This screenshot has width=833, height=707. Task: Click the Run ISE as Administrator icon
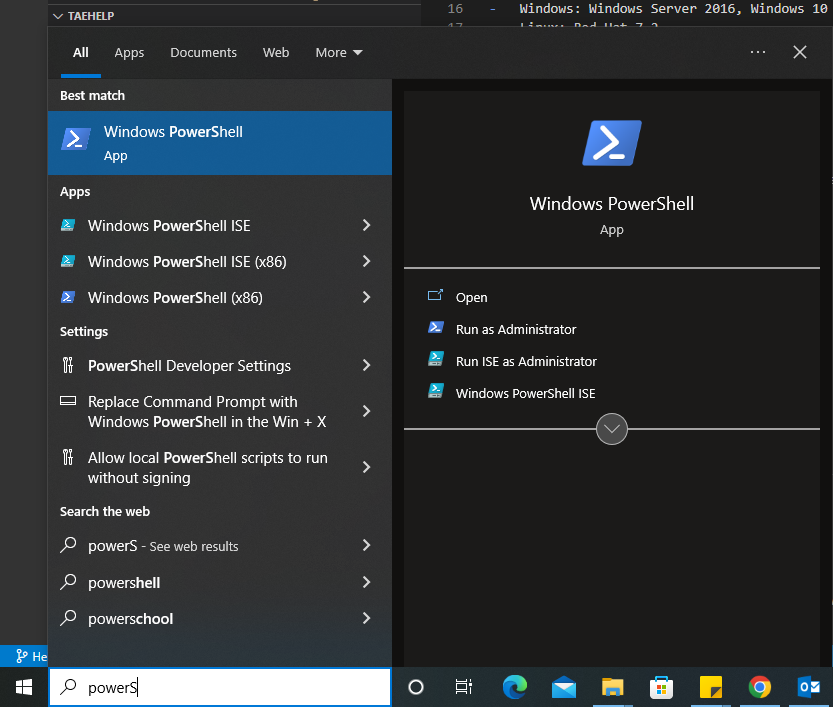(436, 360)
